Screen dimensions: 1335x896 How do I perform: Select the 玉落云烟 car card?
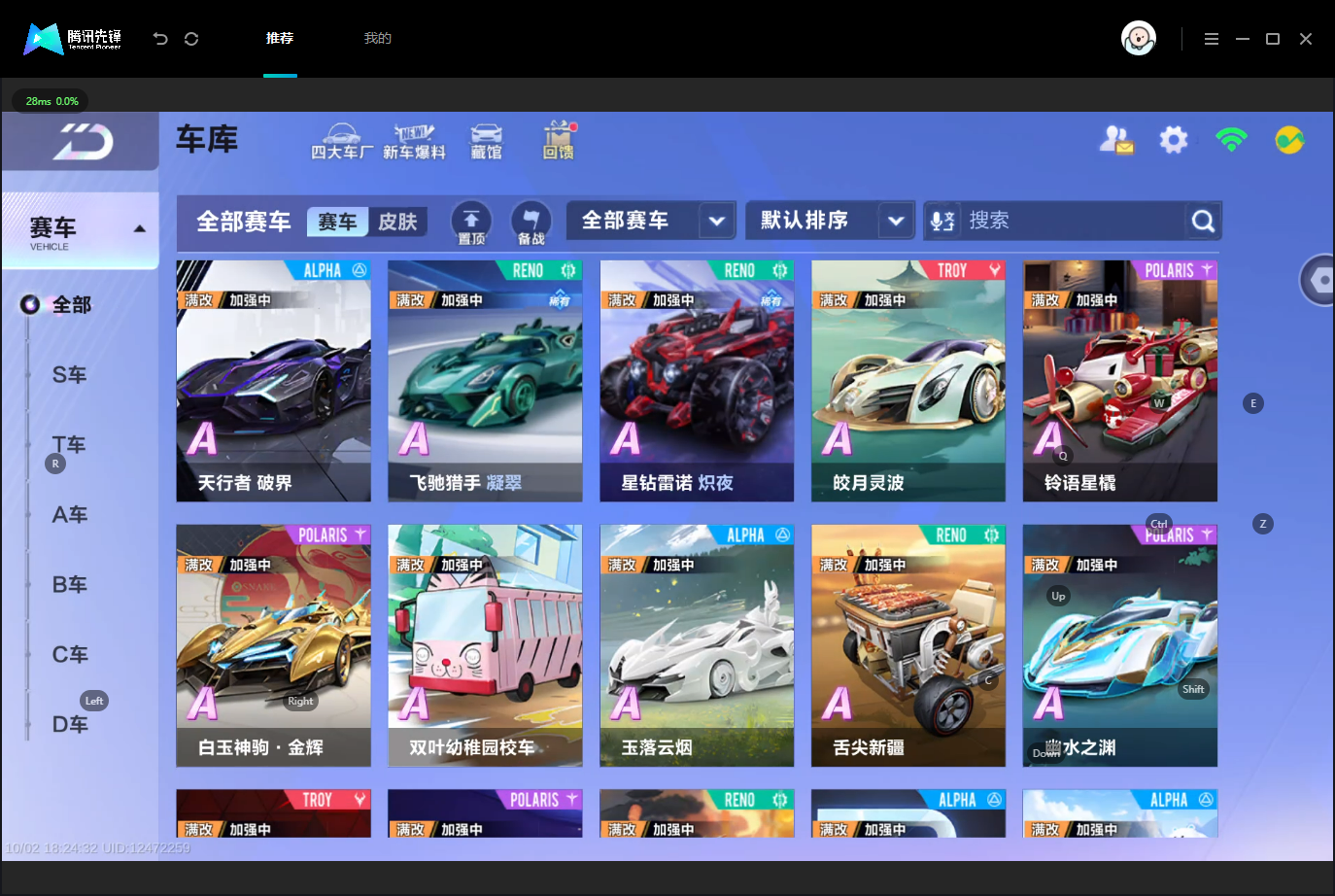point(697,646)
